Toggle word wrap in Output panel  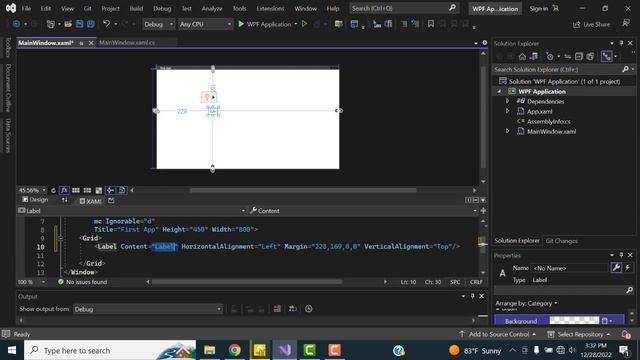(293, 309)
